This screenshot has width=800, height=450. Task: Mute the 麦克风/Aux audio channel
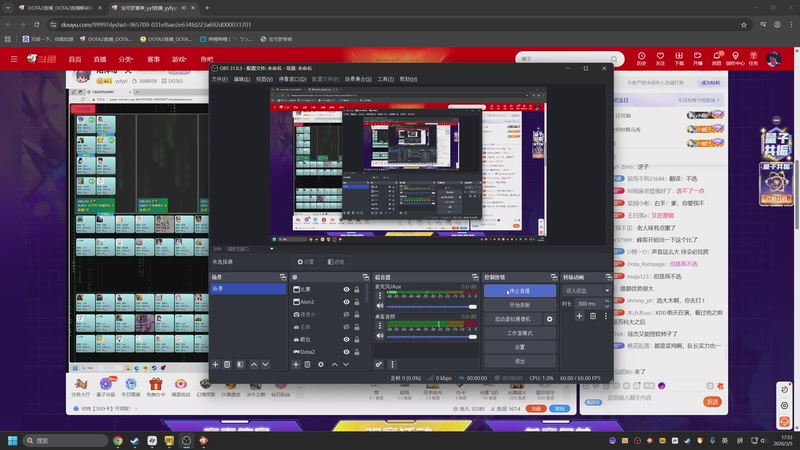[x=380, y=306]
